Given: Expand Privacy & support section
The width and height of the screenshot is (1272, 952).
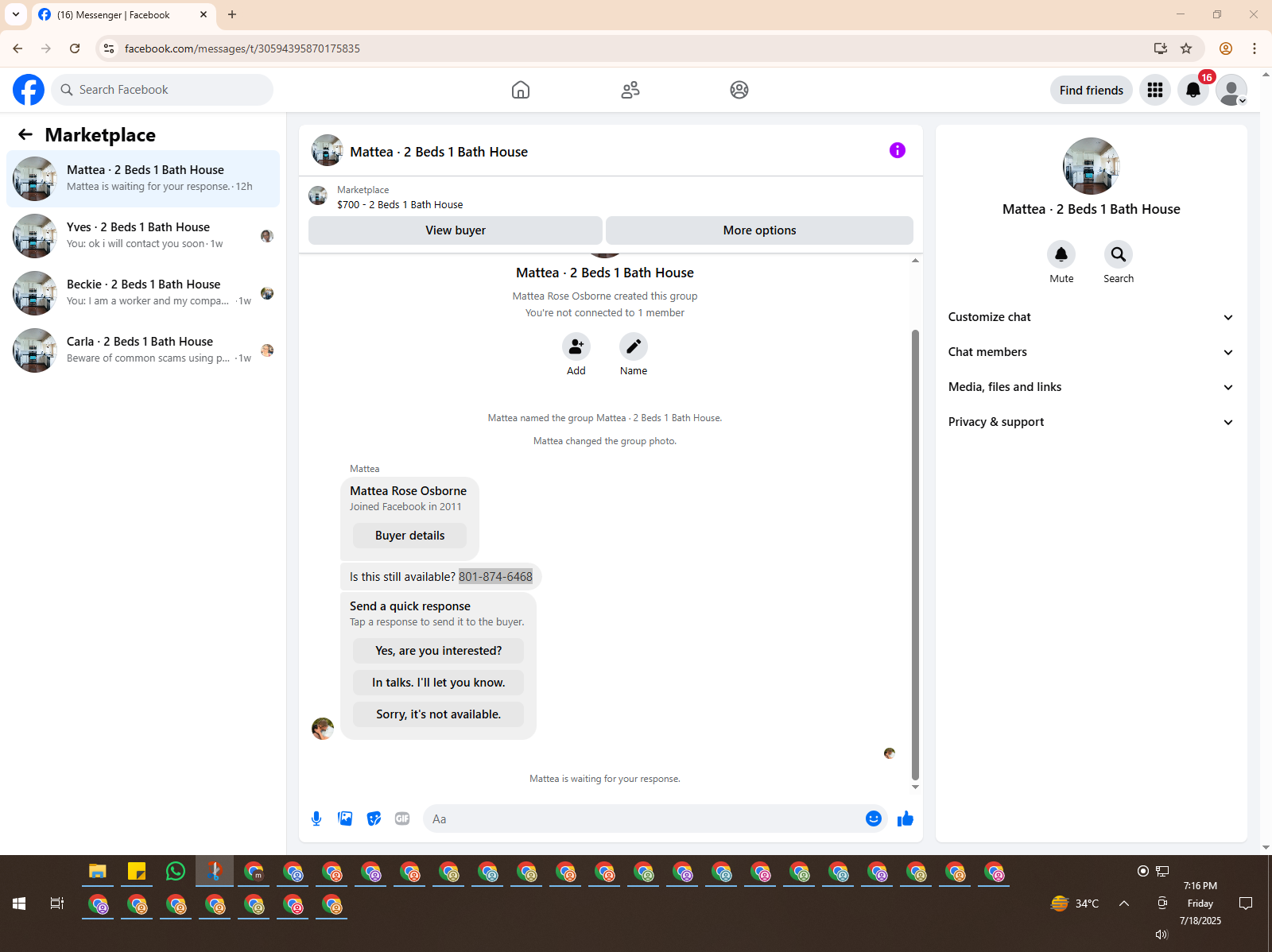Looking at the screenshot, I should click(x=1092, y=422).
